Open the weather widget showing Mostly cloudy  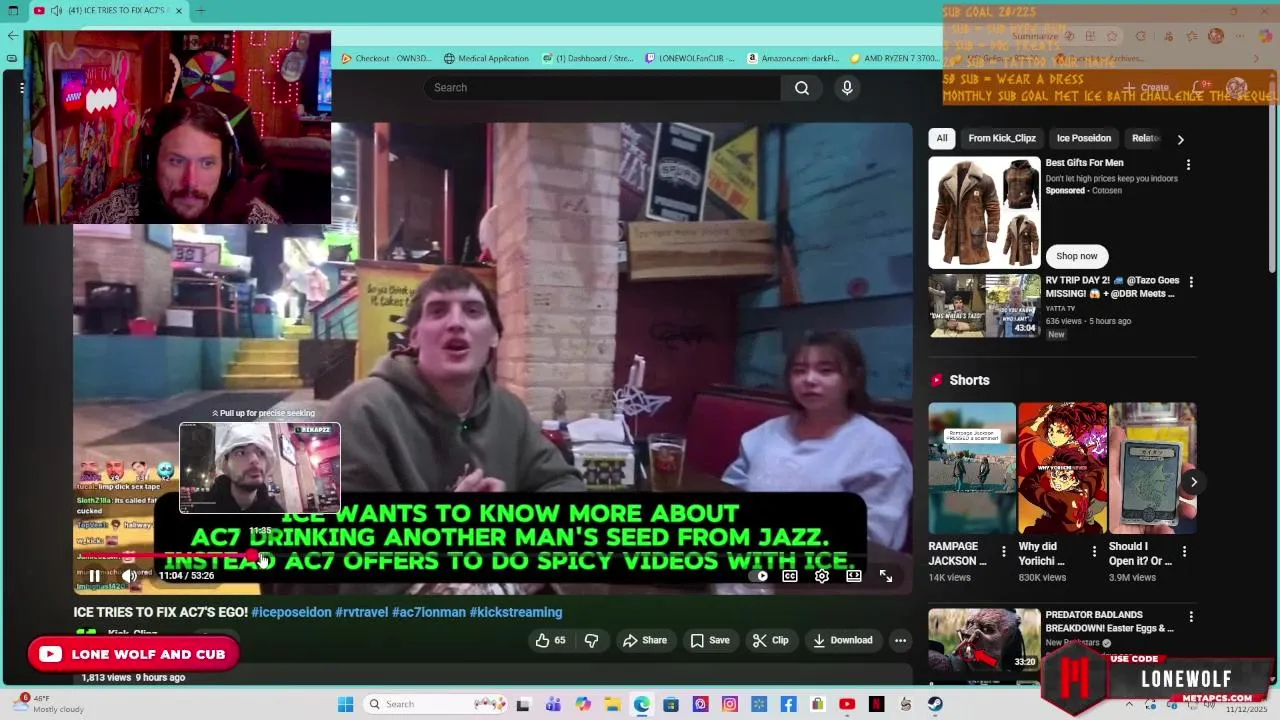[x=47, y=704]
